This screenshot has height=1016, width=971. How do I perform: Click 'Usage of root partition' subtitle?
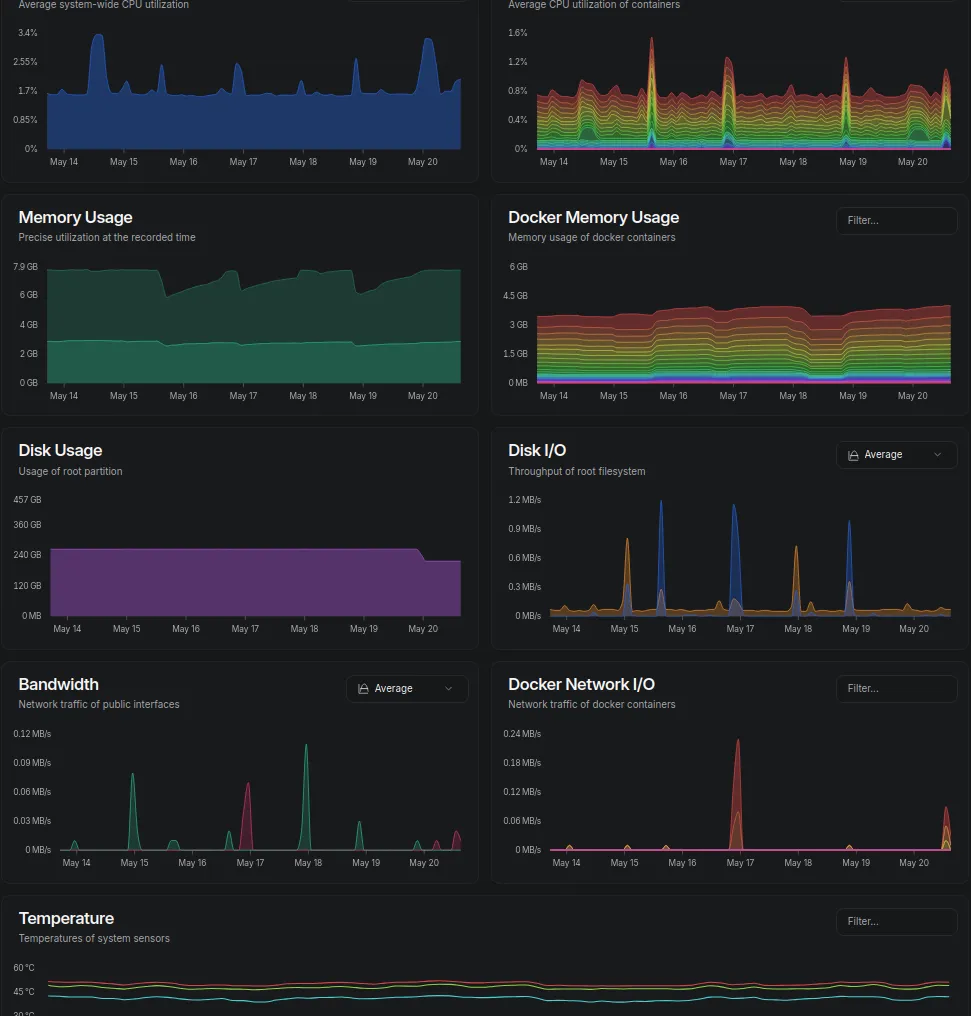[70, 471]
